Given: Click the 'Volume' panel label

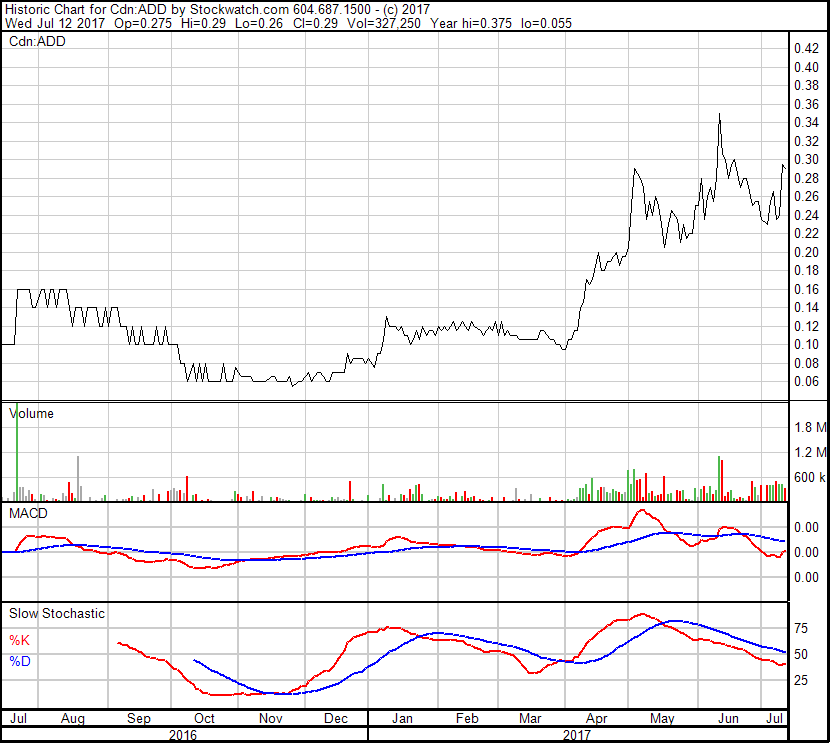Looking at the screenshot, I should point(31,413).
